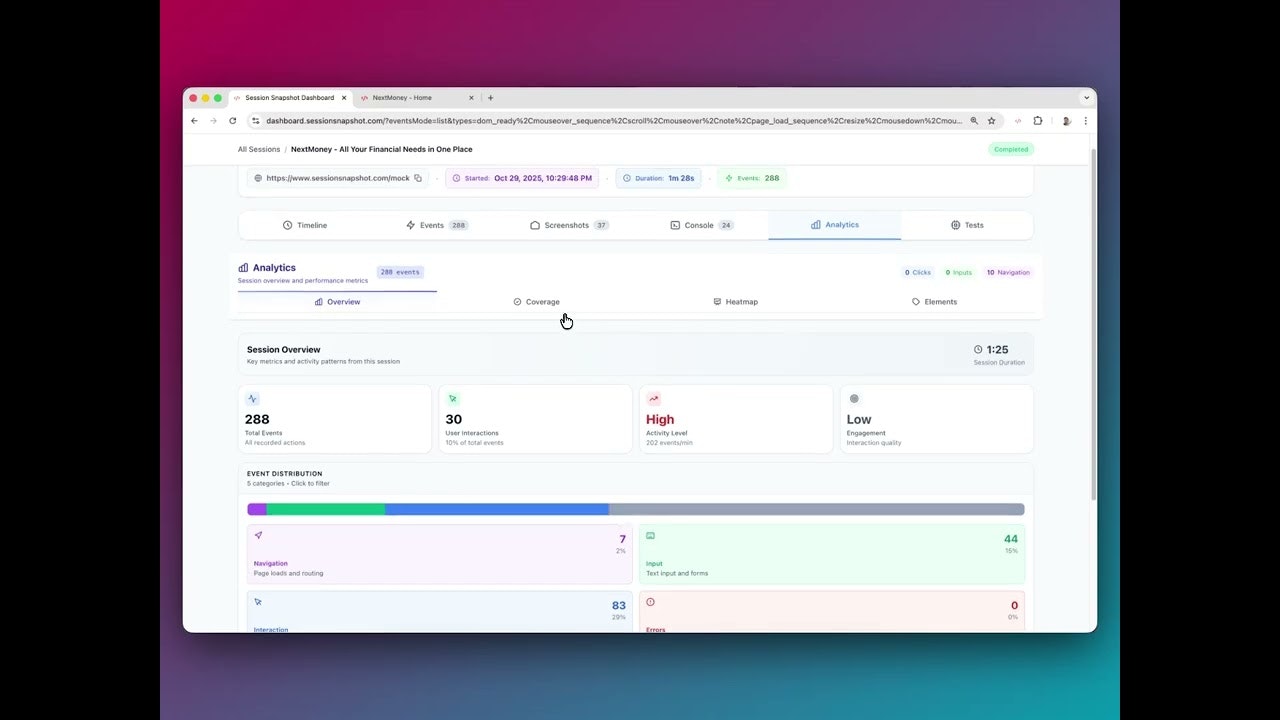Open the browser Extensions puzzle icon
1280x720 pixels.
(1038, 121)
